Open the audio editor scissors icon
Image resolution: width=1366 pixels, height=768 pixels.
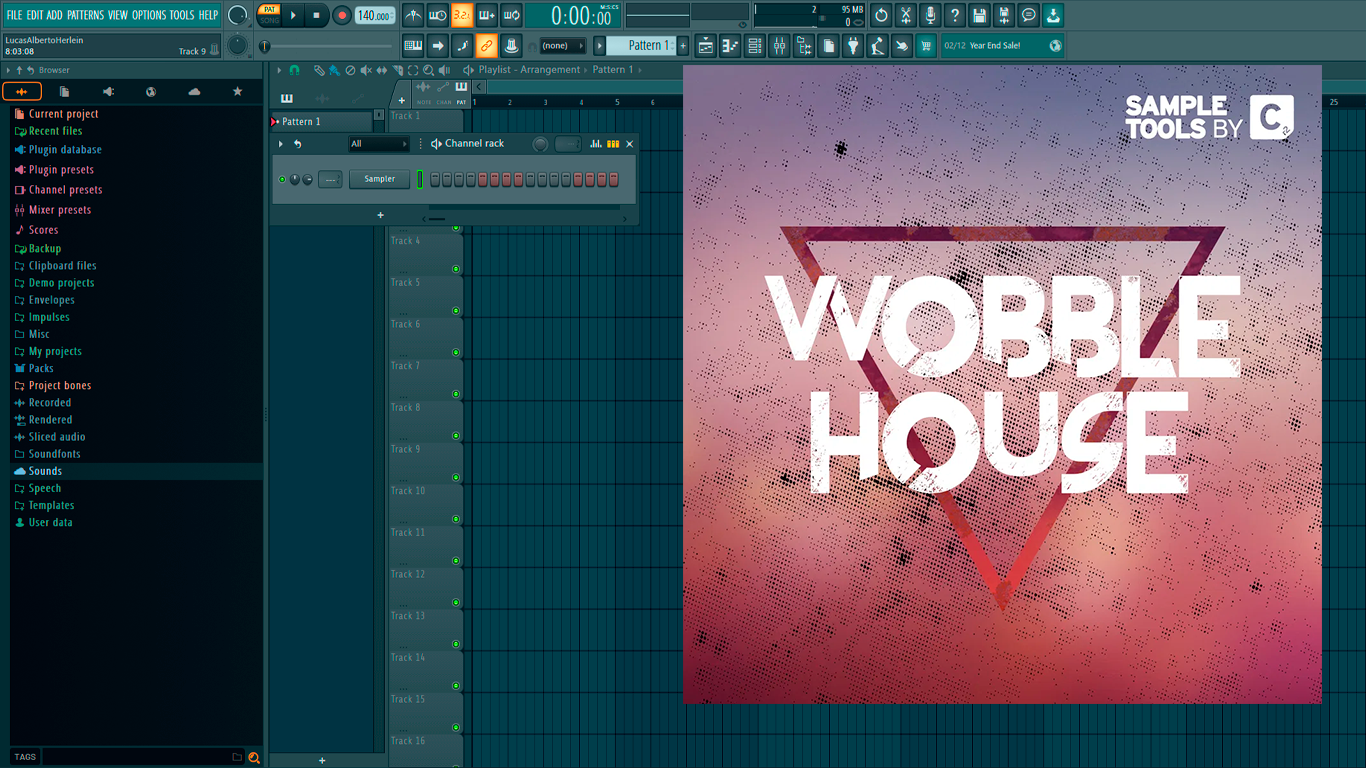(906, 15)
